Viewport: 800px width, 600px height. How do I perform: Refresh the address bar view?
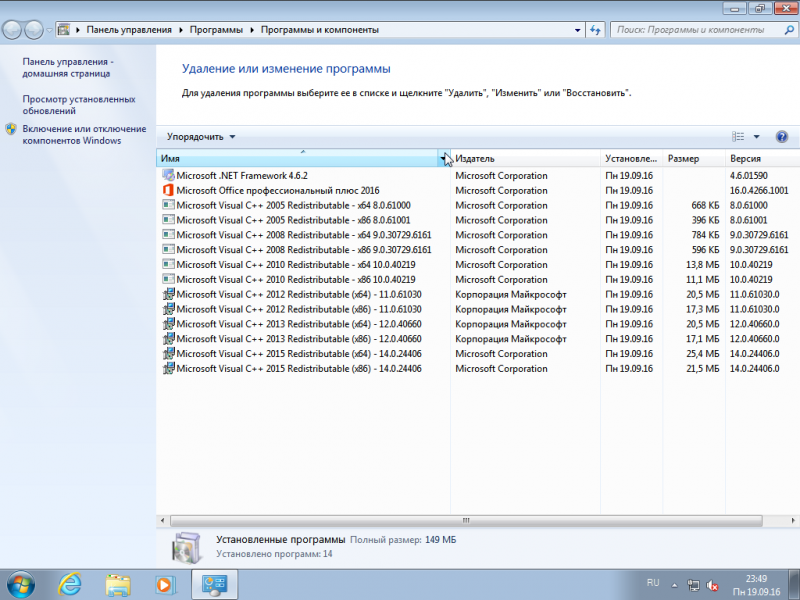[595, 30]
